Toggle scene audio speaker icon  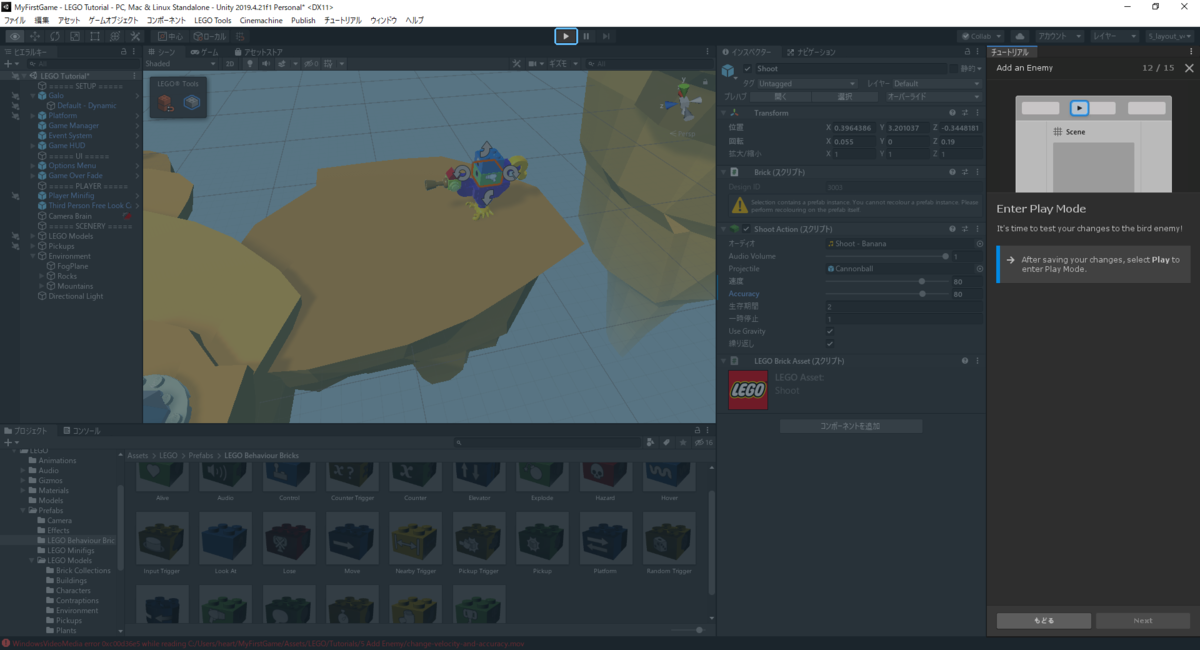click(x=266, y=63)
